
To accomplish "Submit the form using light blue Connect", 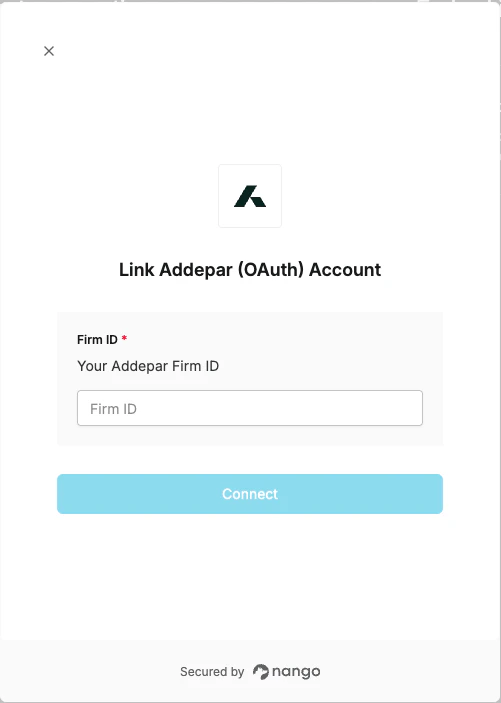I will tap(250, 494).
